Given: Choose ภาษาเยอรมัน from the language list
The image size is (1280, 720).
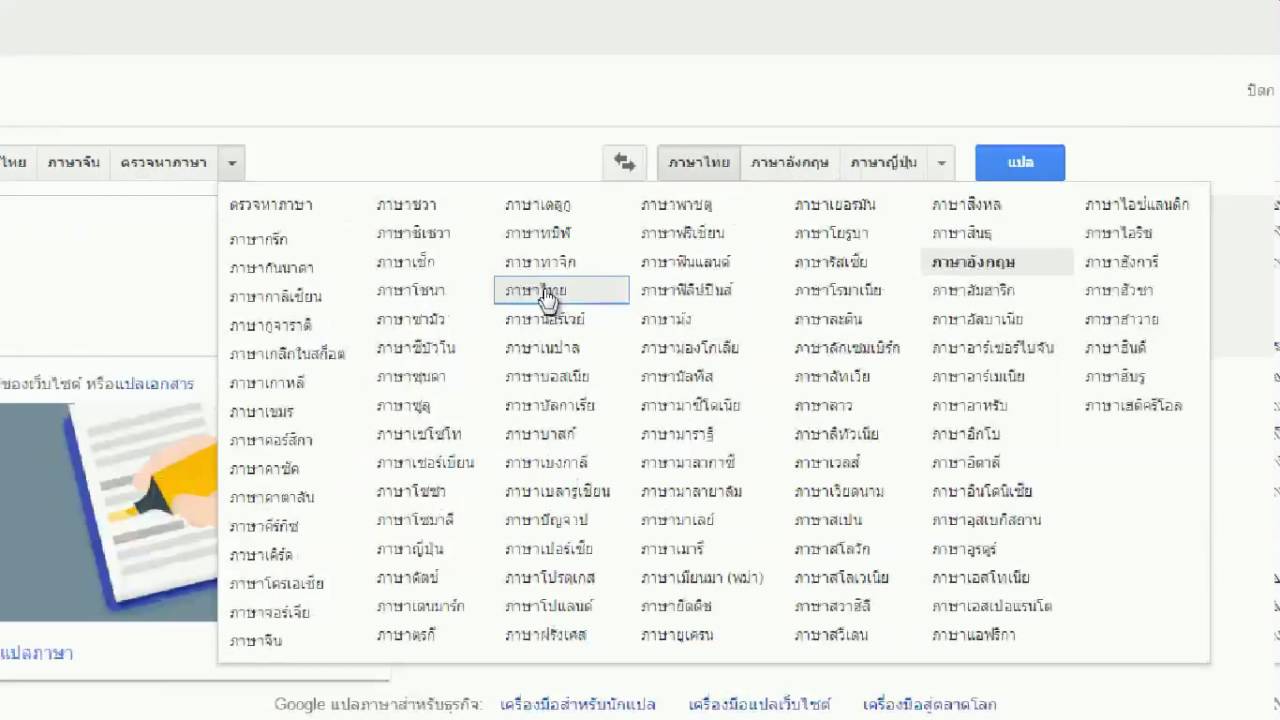Looking at the screenshot, I should tap(834, 204).
